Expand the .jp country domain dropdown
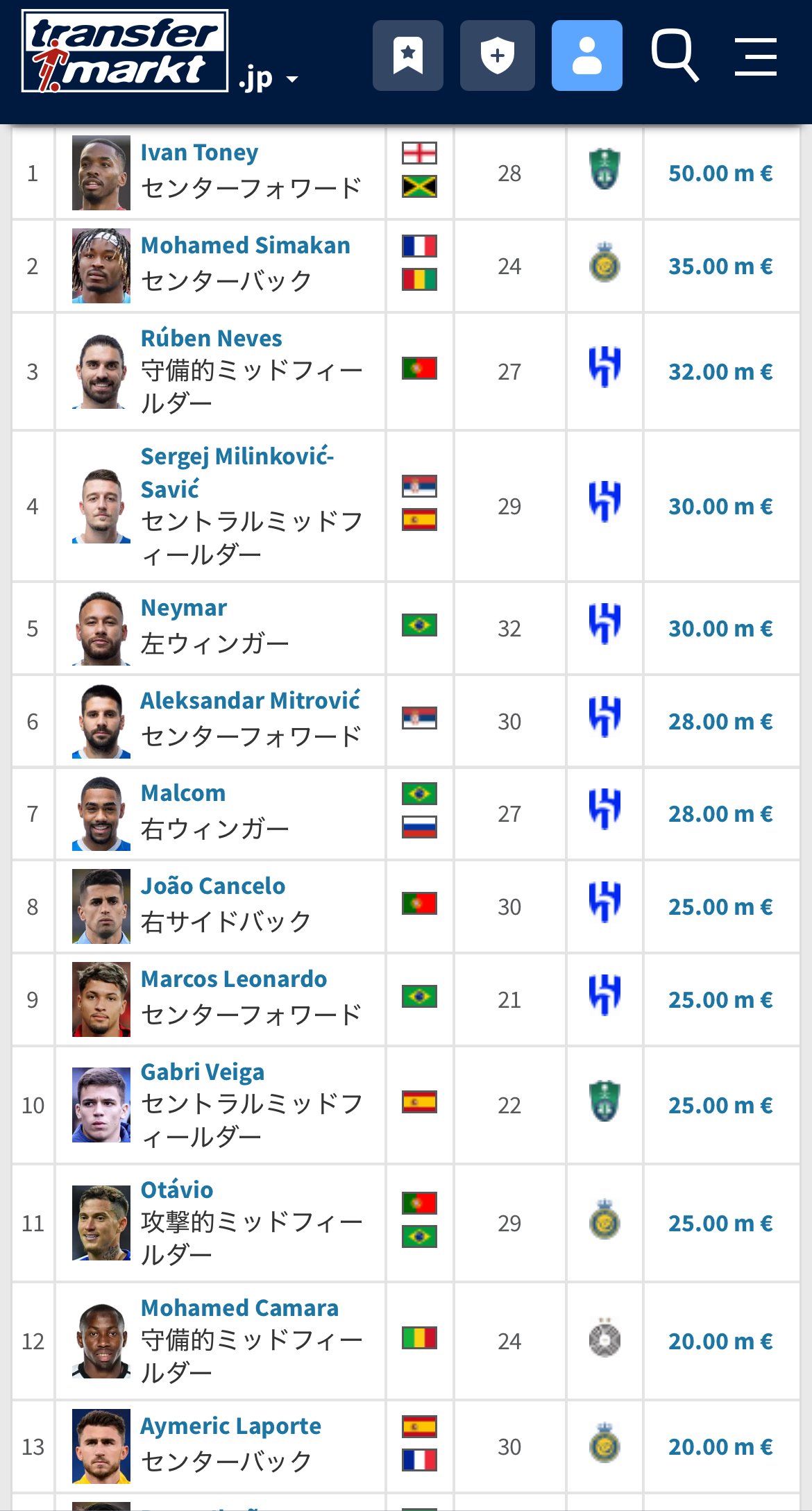 tap(268, 78)
